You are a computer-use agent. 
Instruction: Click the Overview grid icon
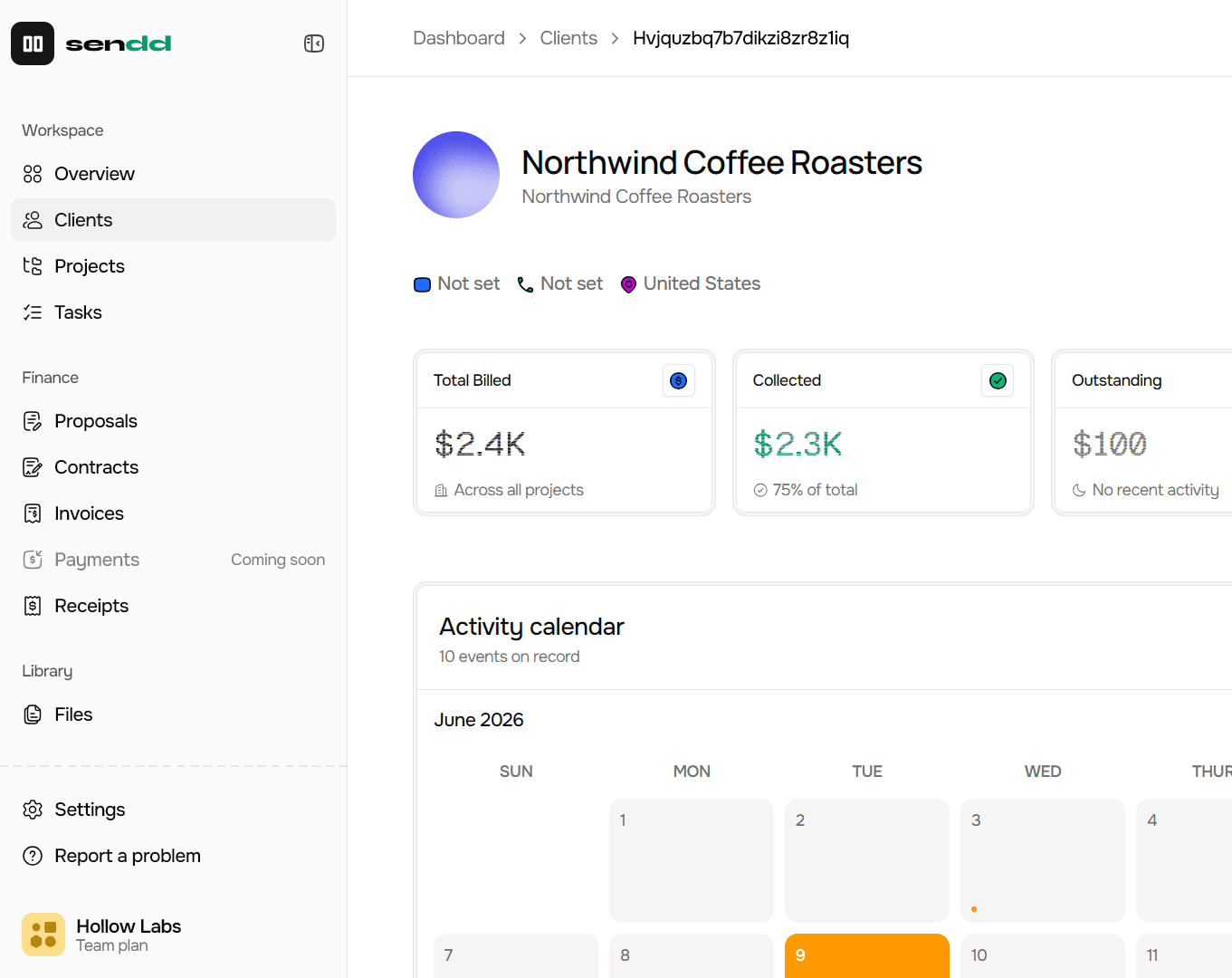(x=33, y=174)
